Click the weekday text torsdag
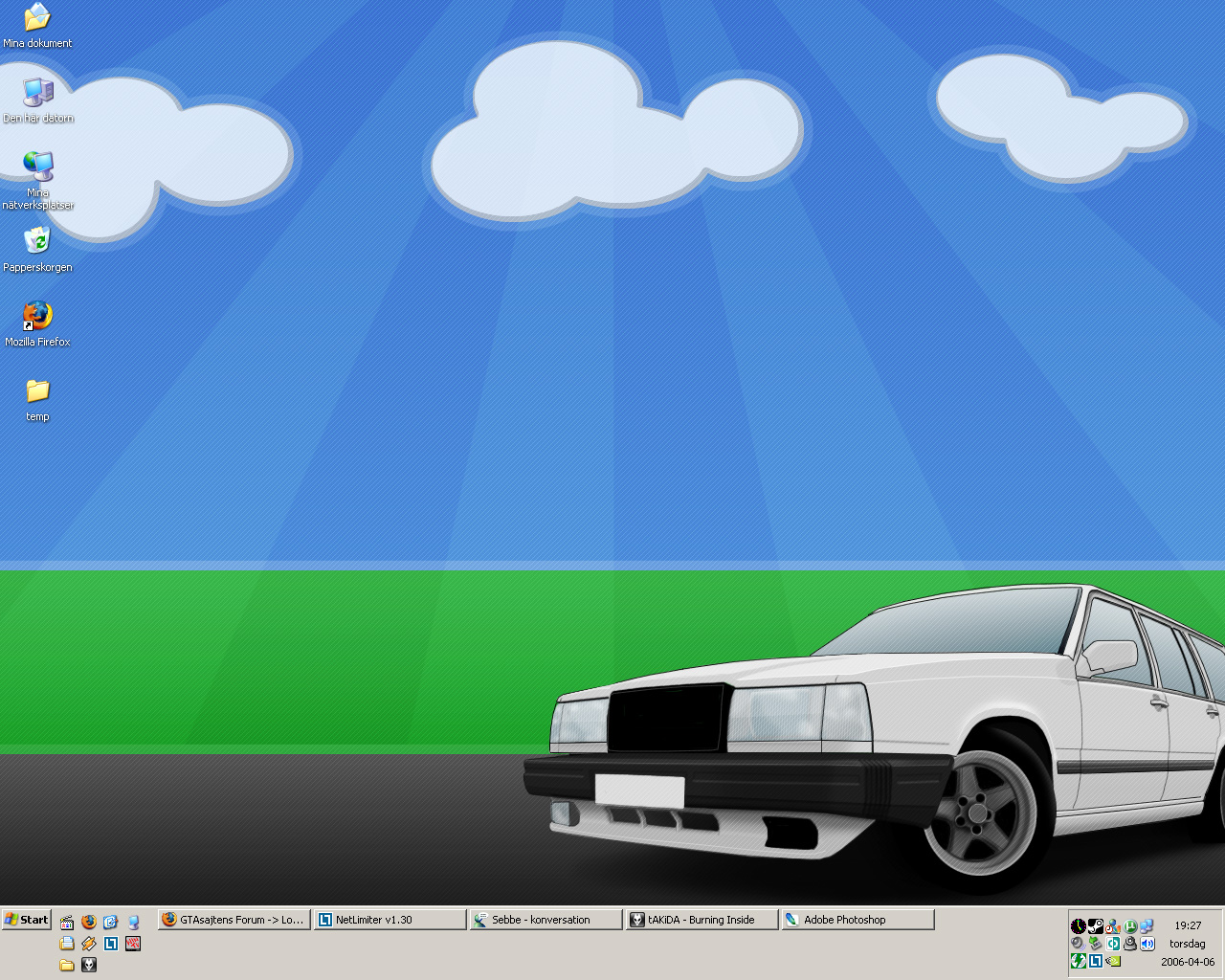This screenshot has width=1225, height=980. tap(1188, 944)
